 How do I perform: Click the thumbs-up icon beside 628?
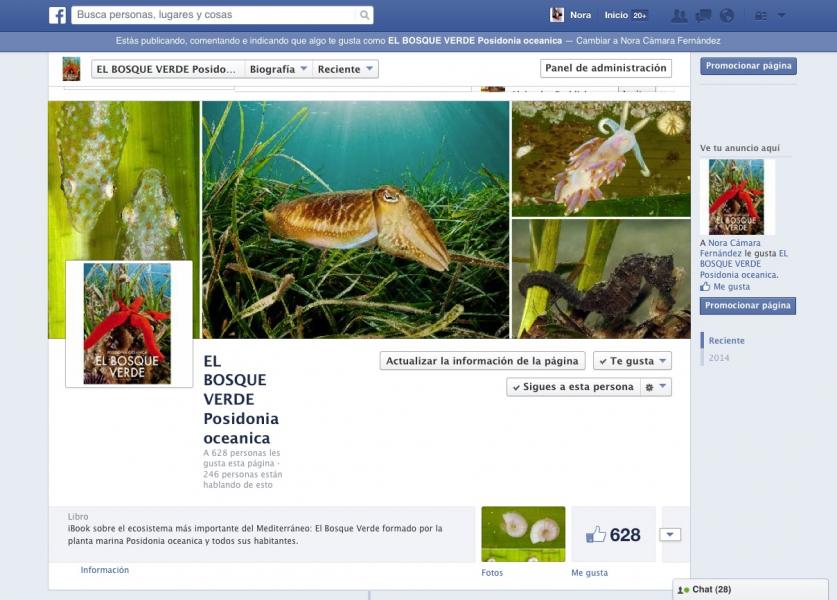596,535
